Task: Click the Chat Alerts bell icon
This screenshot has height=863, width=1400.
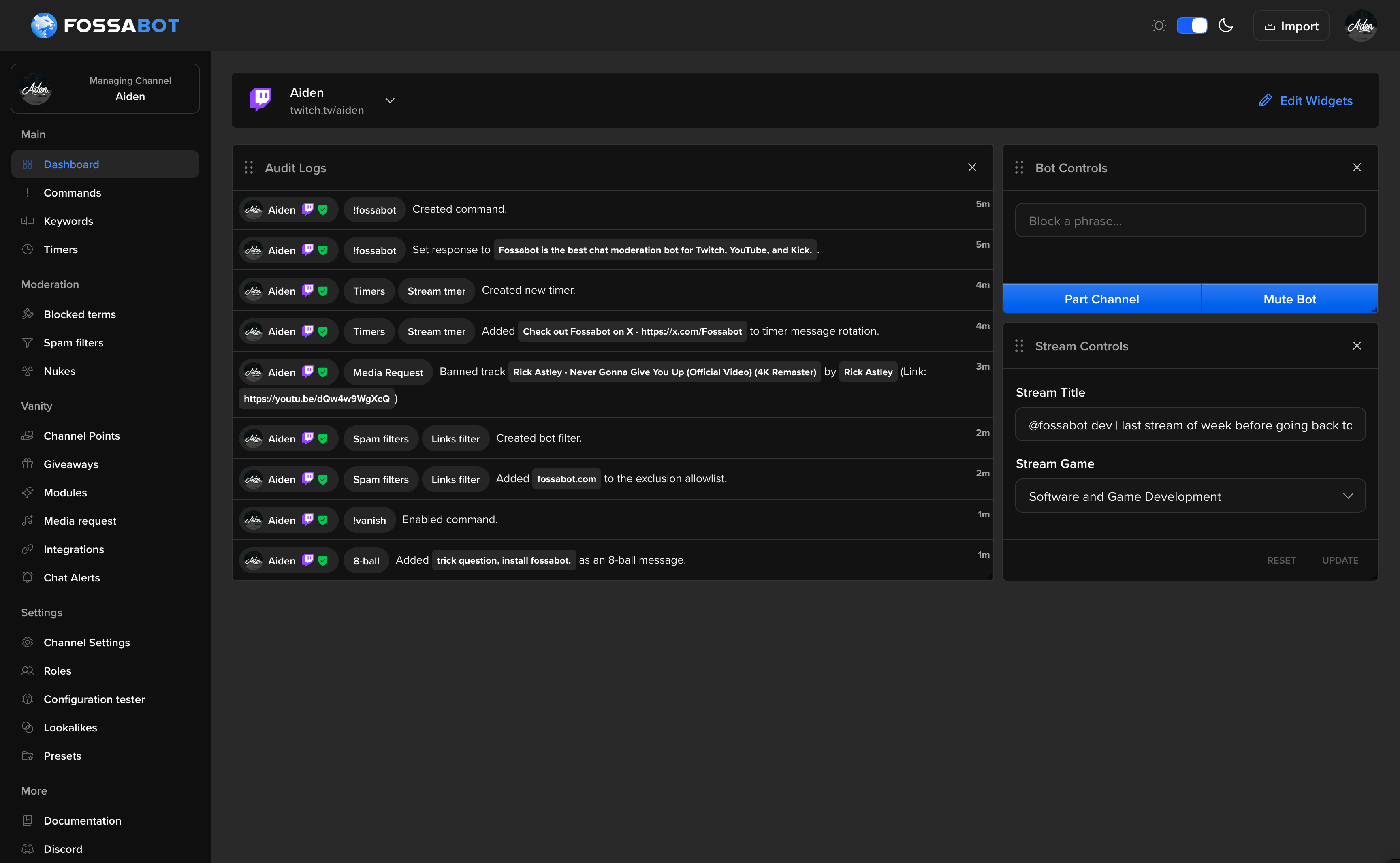Action: [28, 577]
